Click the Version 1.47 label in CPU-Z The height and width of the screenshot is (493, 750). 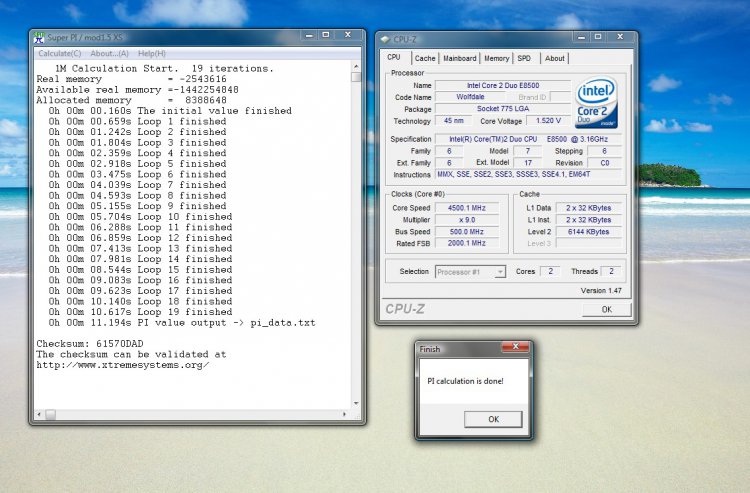(601, 291)
